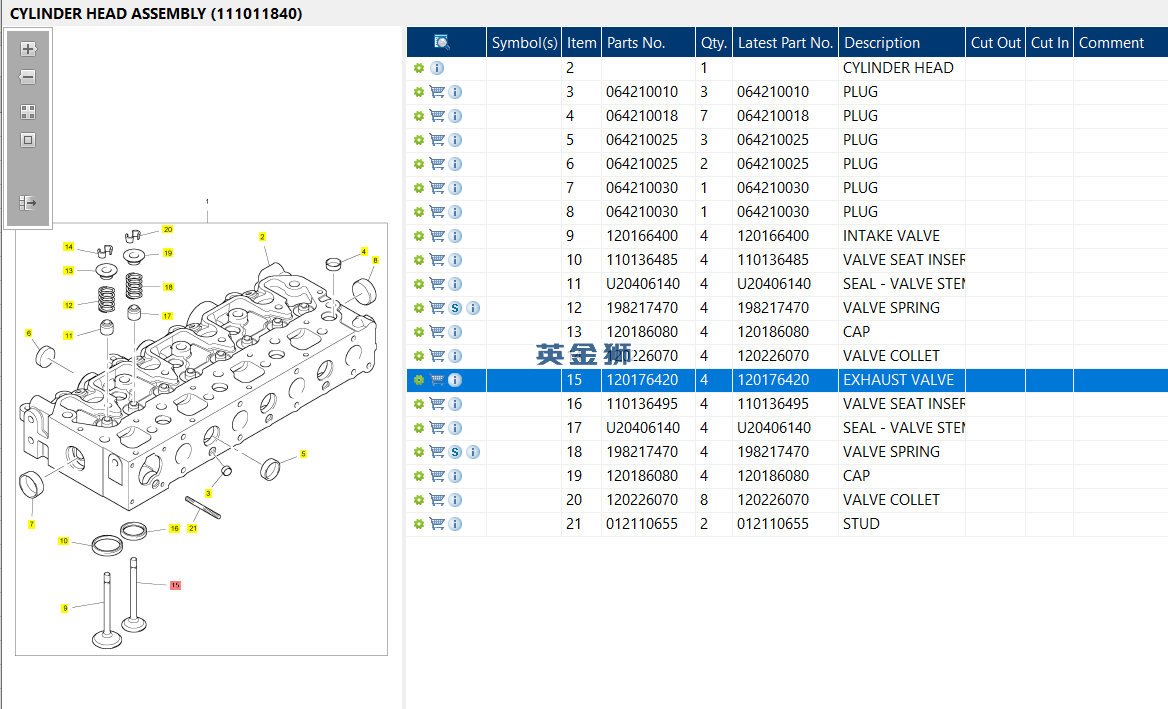Select callout 9 on the diagram
Viewport: 1168px width, 709px height.
pyautogui.click(x=65, y=608)
